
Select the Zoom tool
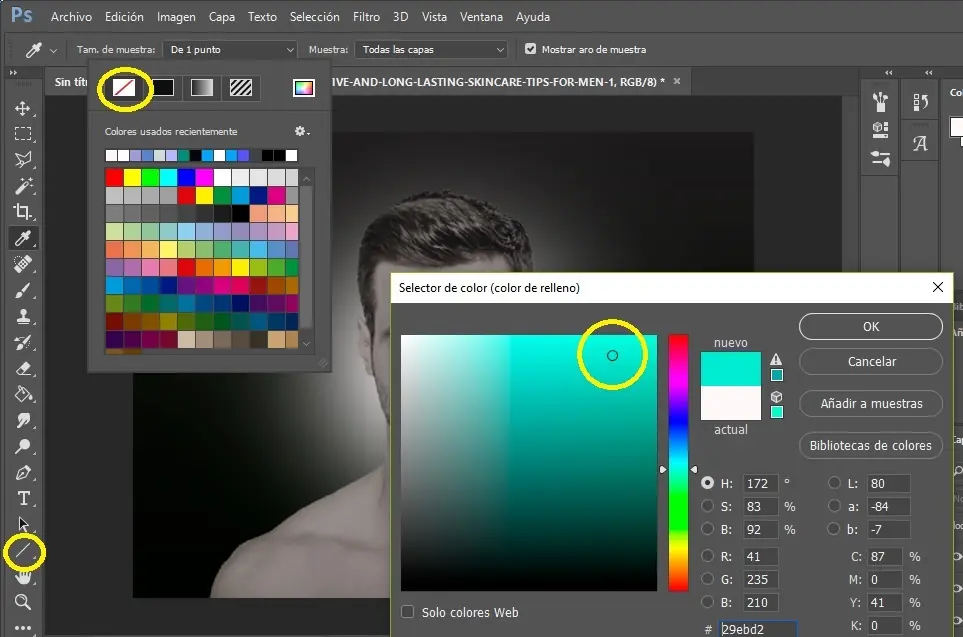click(x=22, y=602)
